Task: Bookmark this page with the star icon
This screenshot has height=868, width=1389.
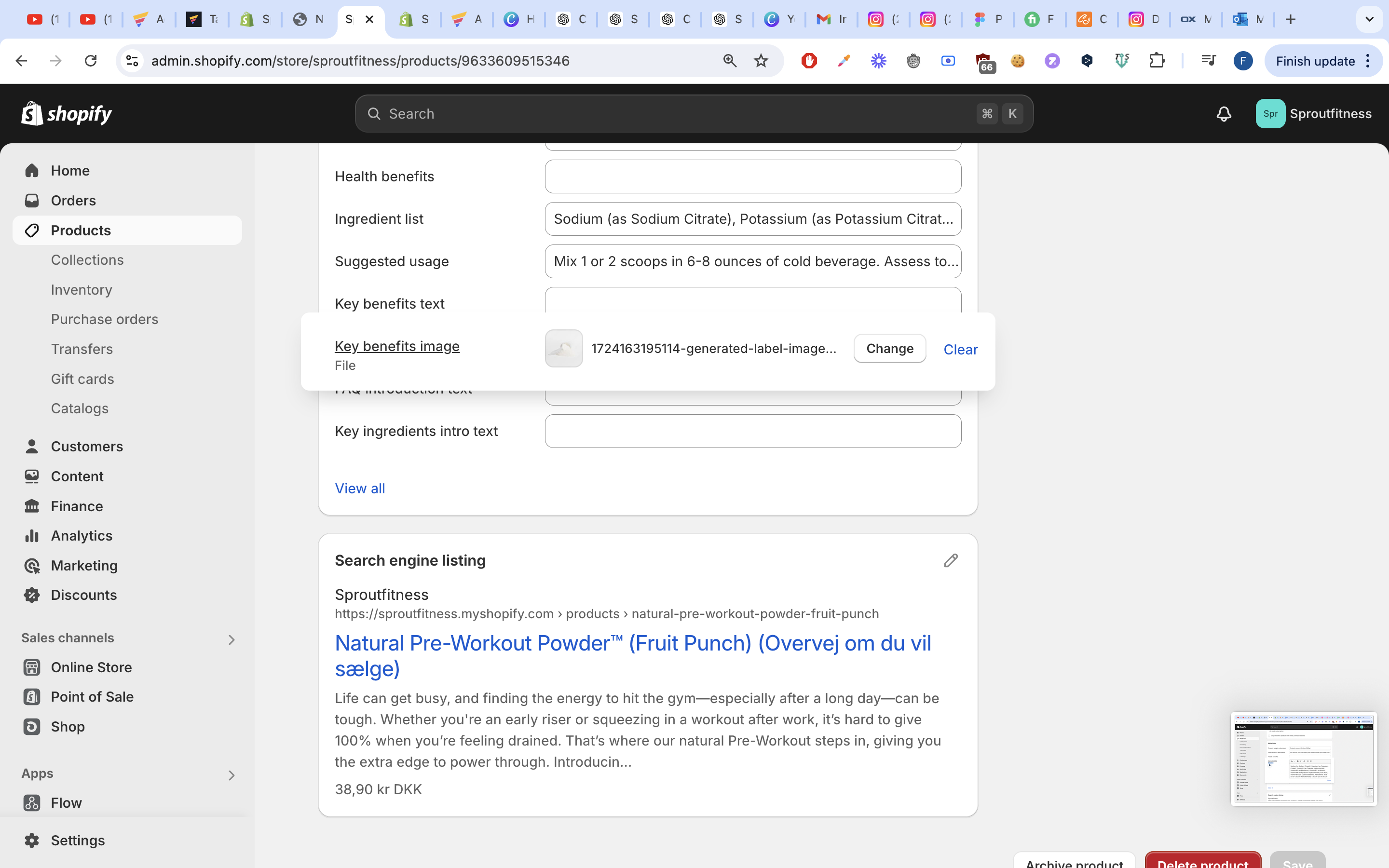Action: [x=761, y=61]
